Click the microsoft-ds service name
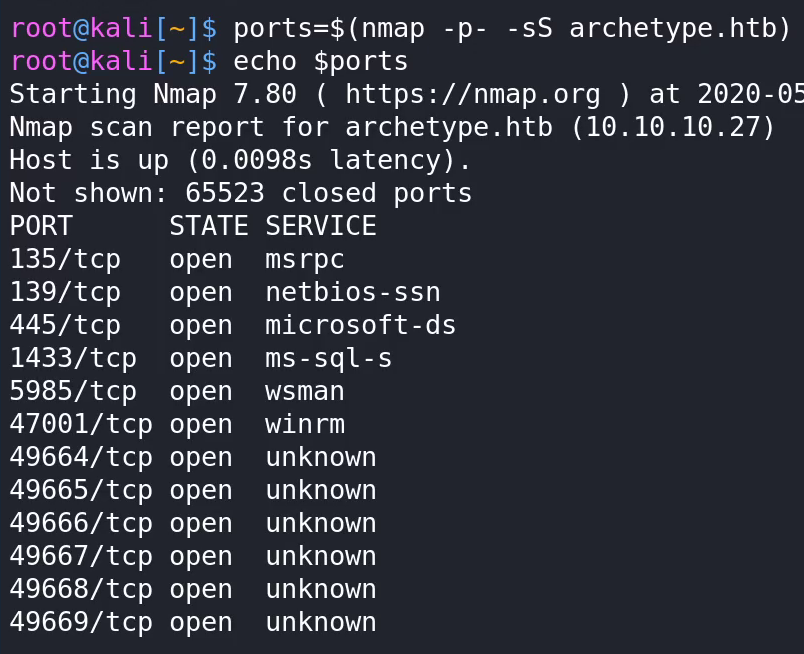 click(x=360, y=325)
